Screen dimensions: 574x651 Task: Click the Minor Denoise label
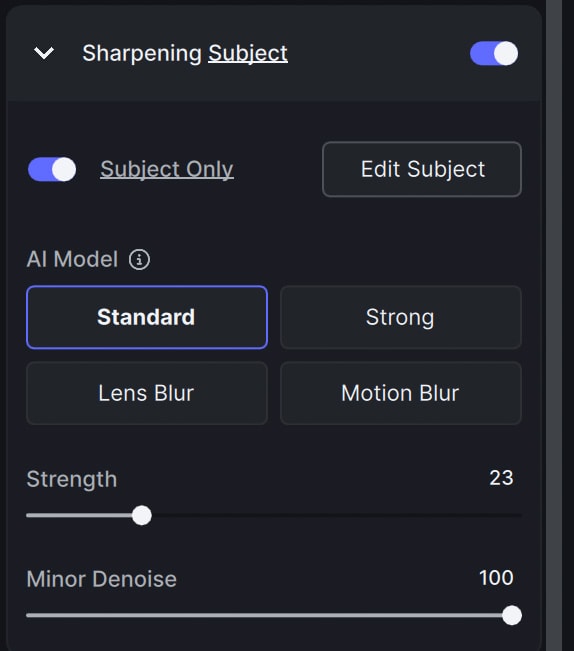[102, 579]
